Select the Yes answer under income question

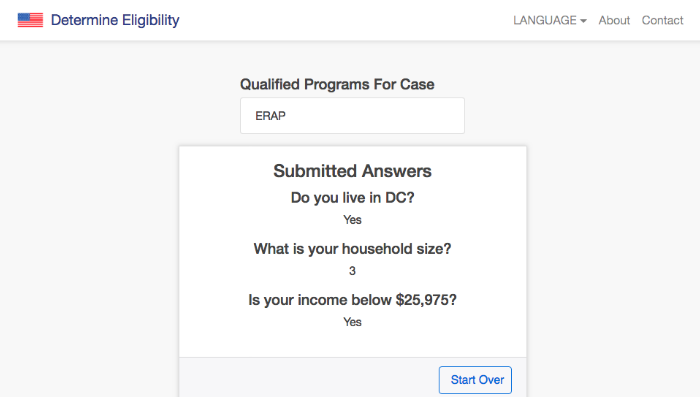click(352, 322)
